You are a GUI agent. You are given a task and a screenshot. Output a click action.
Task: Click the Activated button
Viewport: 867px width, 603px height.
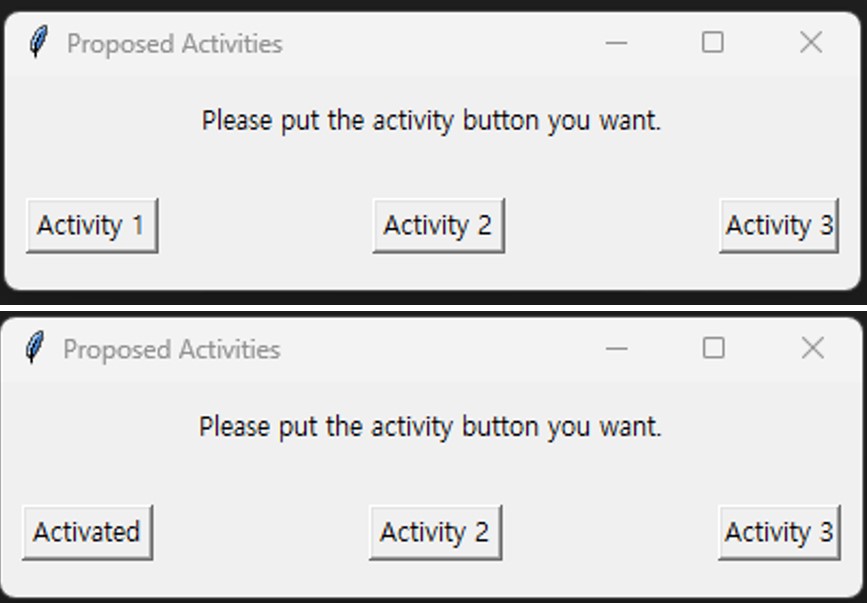point(87,532)
